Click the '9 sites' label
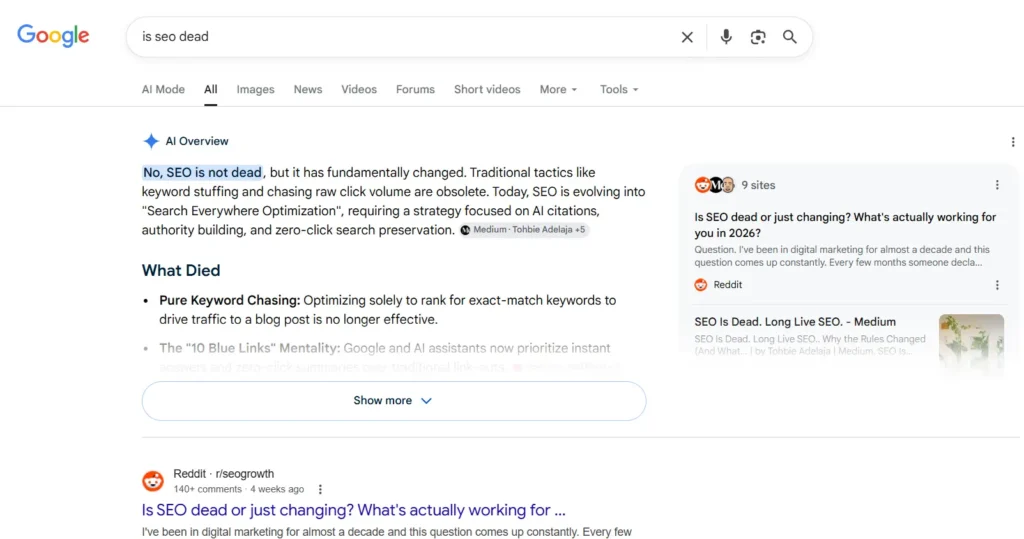The width and height of the screenshot is (1024, 539). (x=758, y=185)
